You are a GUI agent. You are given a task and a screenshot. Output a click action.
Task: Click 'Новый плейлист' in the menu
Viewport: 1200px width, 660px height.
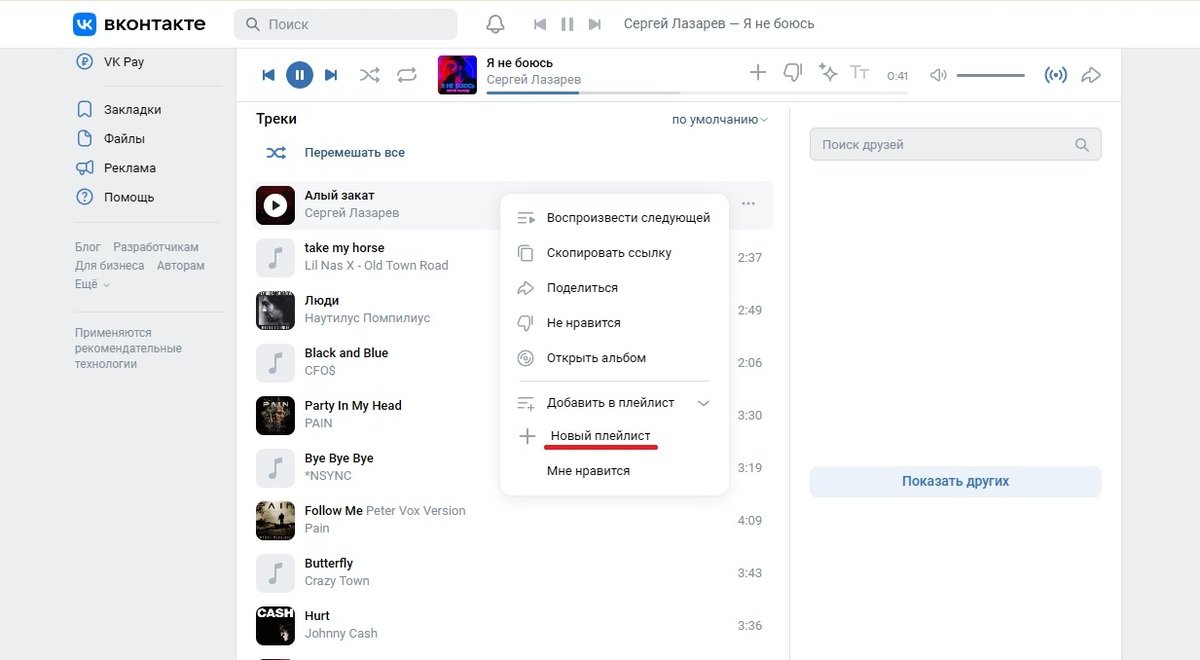[x=600, y=436]
